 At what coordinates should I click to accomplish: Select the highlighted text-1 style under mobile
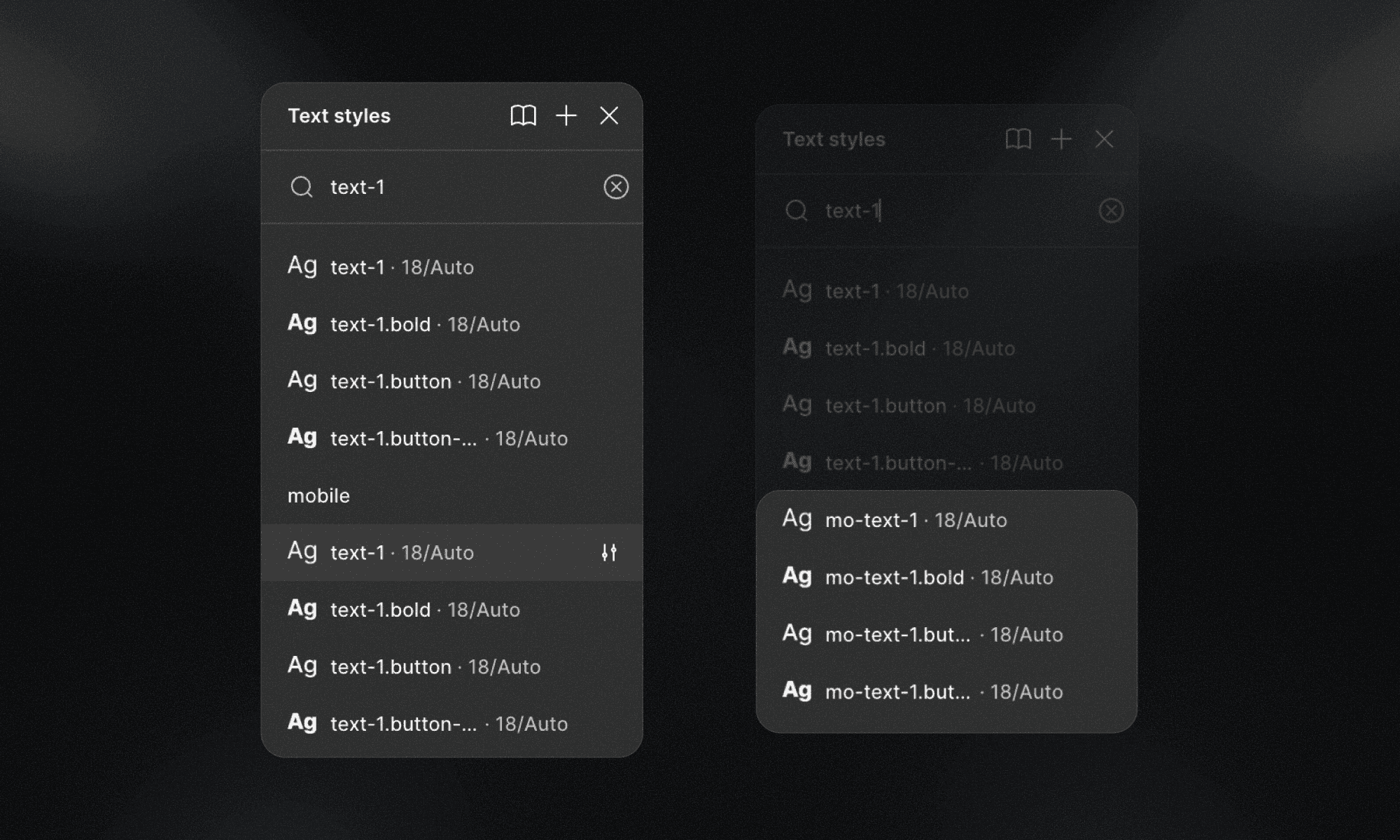tap(402, 552)
